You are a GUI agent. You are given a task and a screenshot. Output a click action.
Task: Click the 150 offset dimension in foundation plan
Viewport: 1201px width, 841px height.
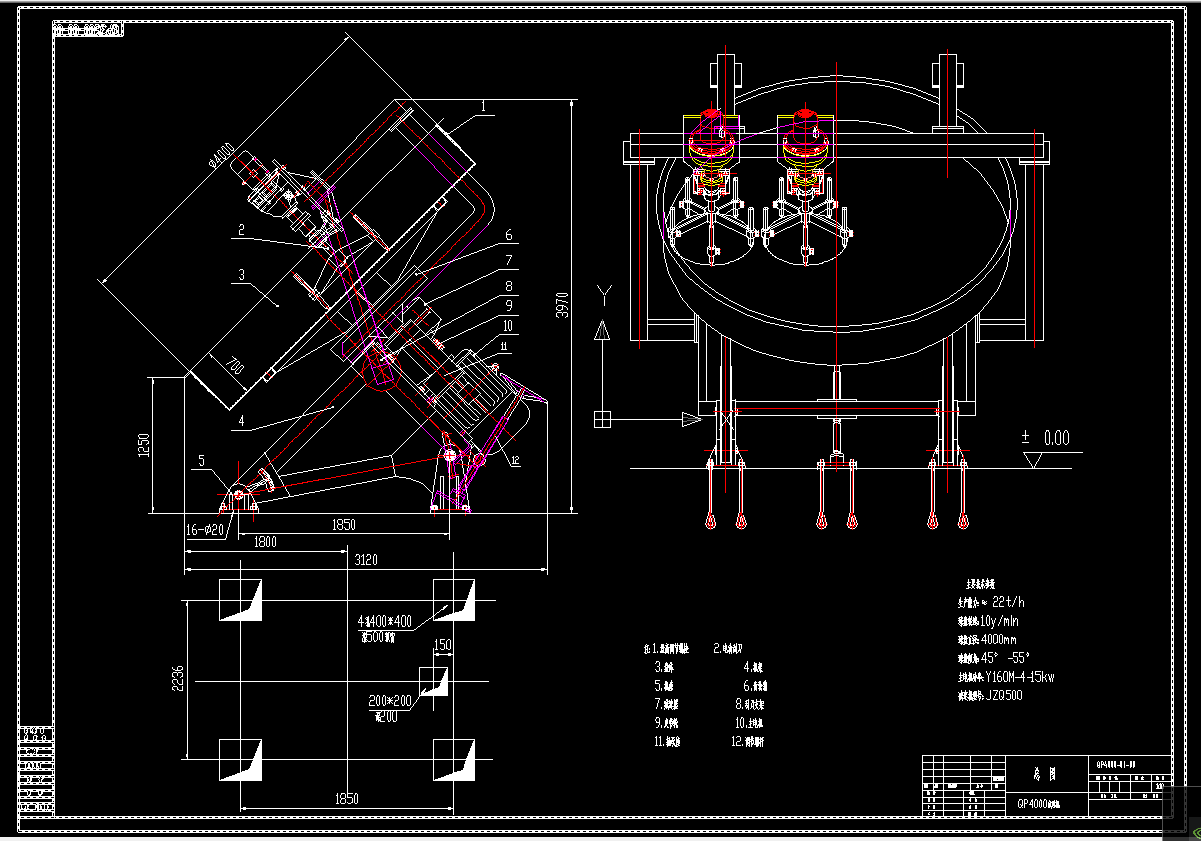click(441, 646)
